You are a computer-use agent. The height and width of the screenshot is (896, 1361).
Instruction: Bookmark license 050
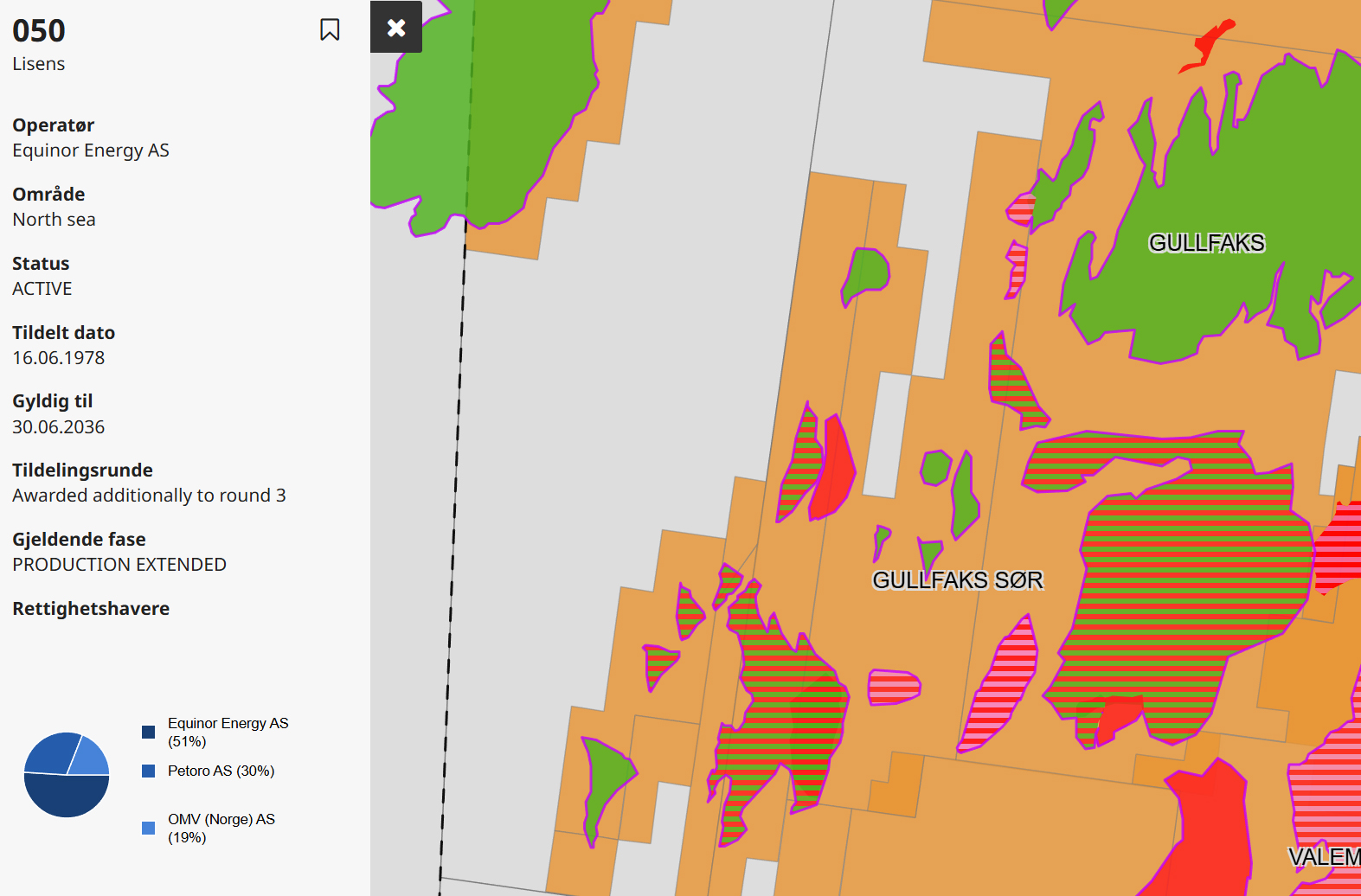tap(330, 30)
